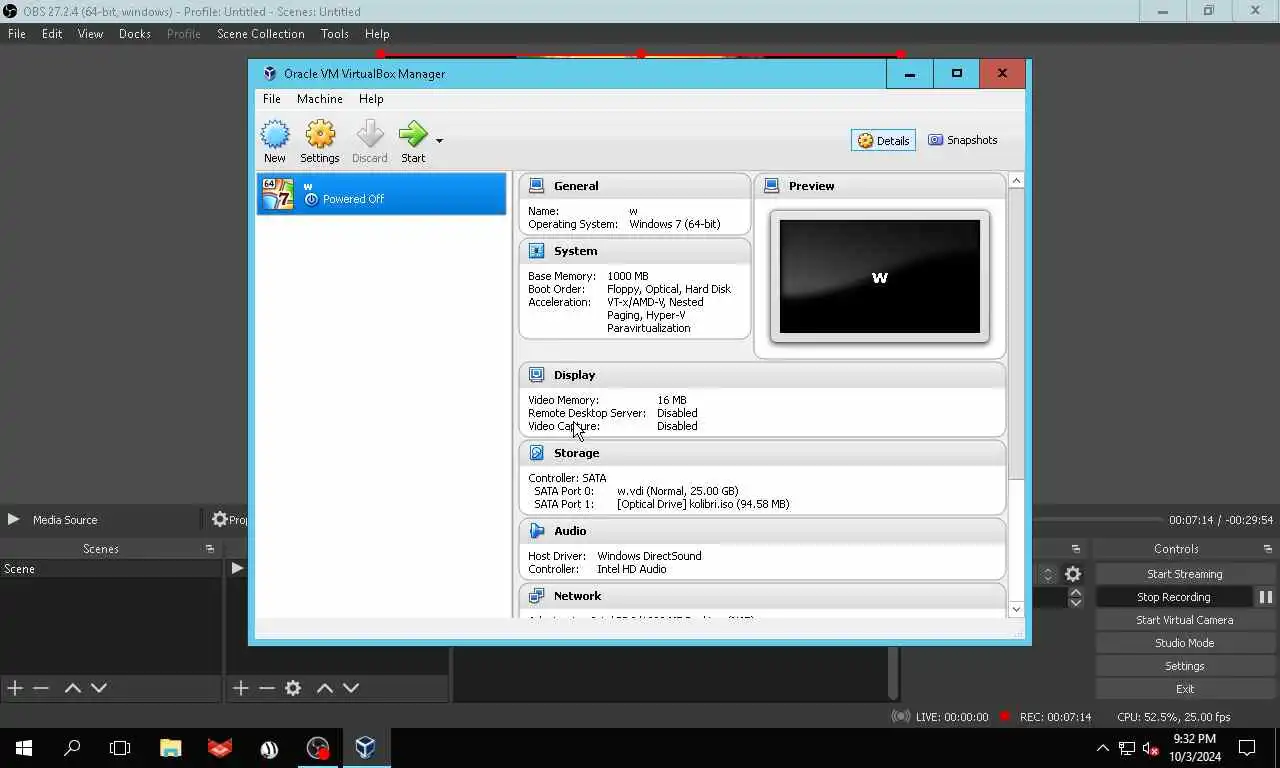Open Windows taskbar search

[x=72, y=748]
